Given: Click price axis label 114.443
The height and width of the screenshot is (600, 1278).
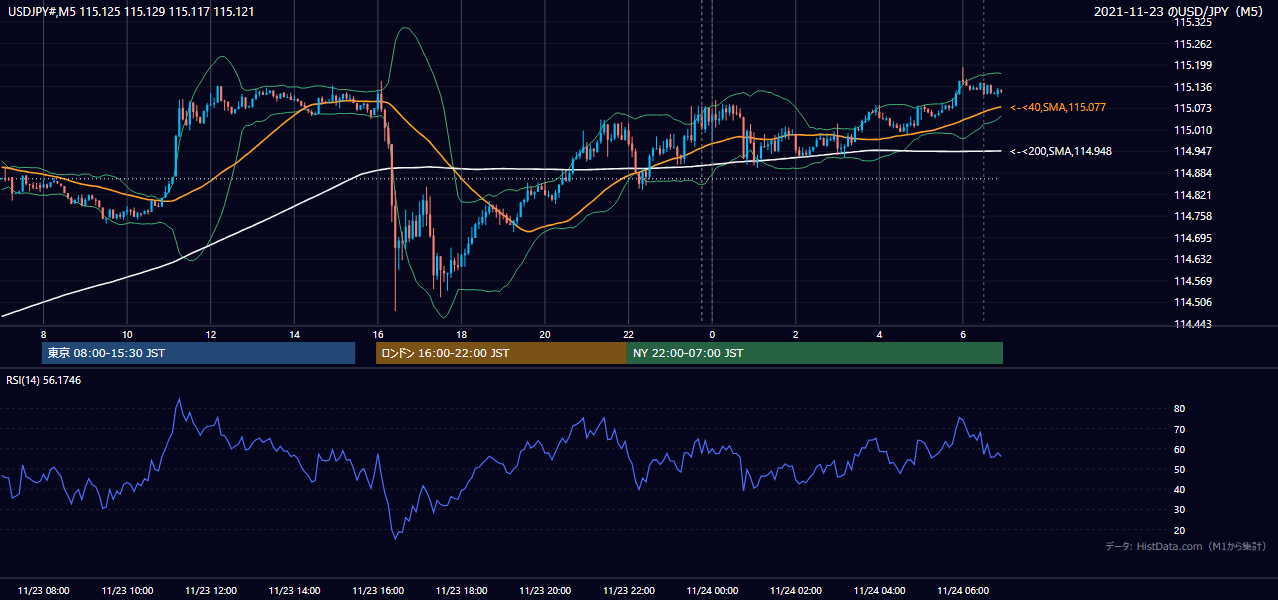Looking at the screenshot, I should [1193, 324].
